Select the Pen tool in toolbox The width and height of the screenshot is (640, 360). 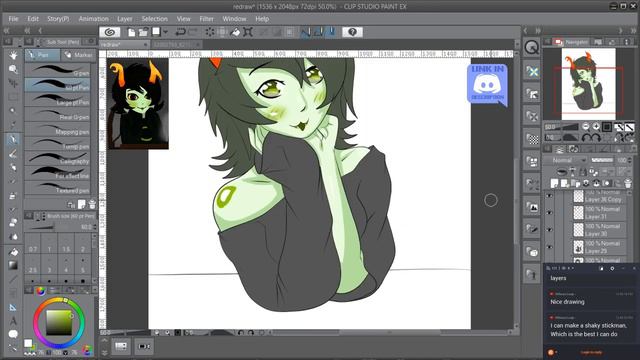13,139
